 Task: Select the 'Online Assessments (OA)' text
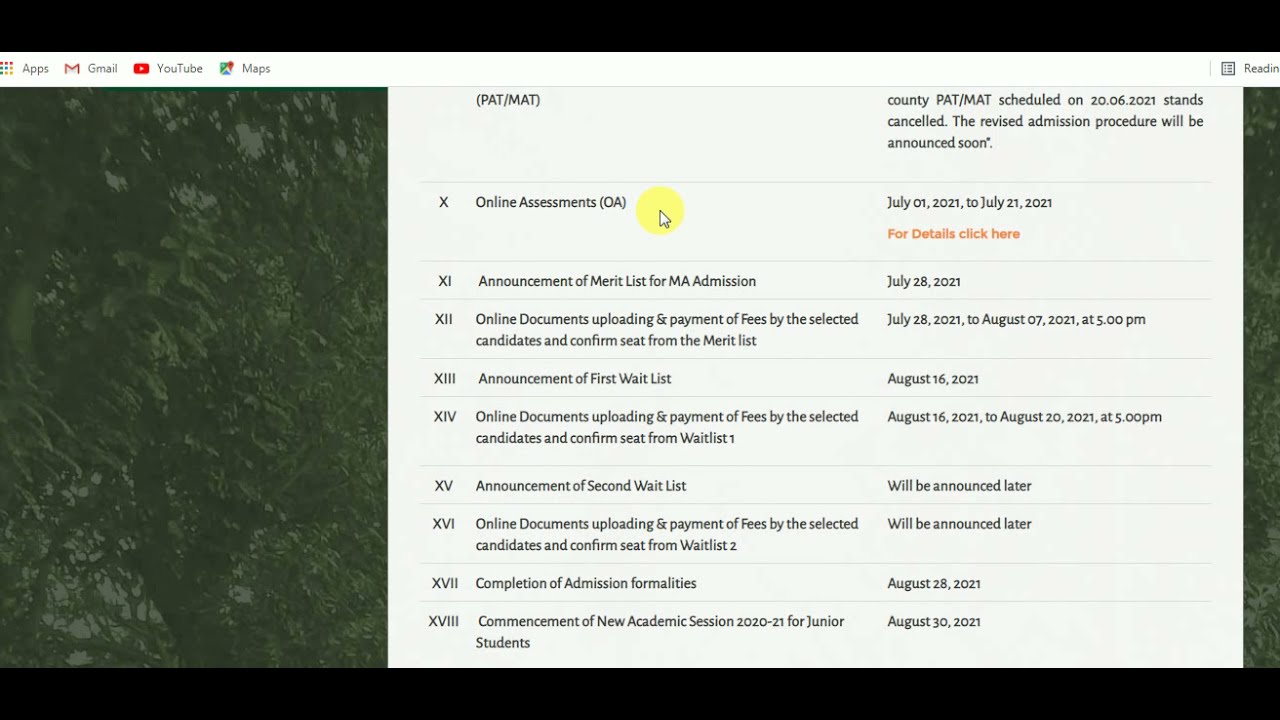click(x=551, y=202)
